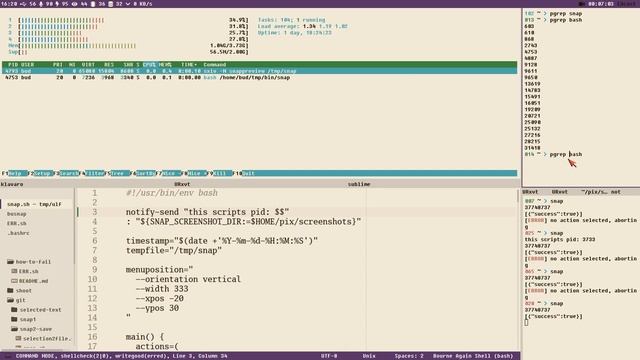Collapse the snap2-save folder icon
This screenshot has height=360, width=640.
click(x=14, y=329)
